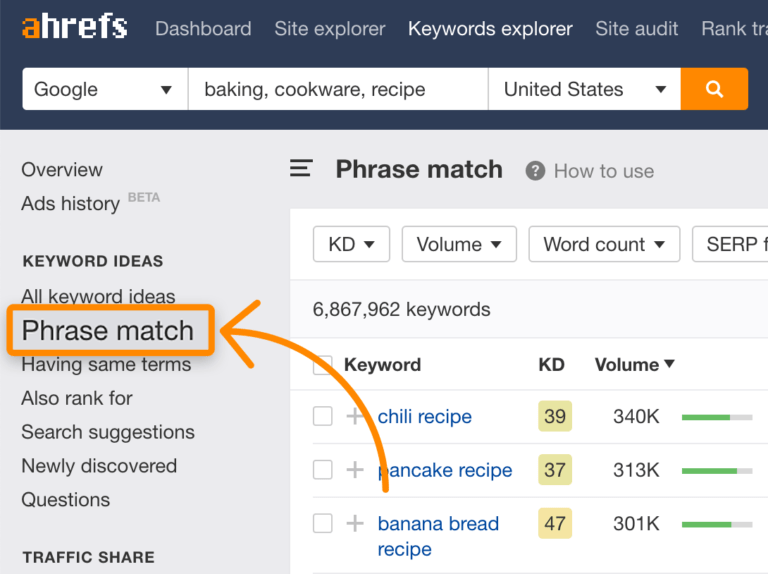Click plus icon beside banana bread recipe

point(355,523)
